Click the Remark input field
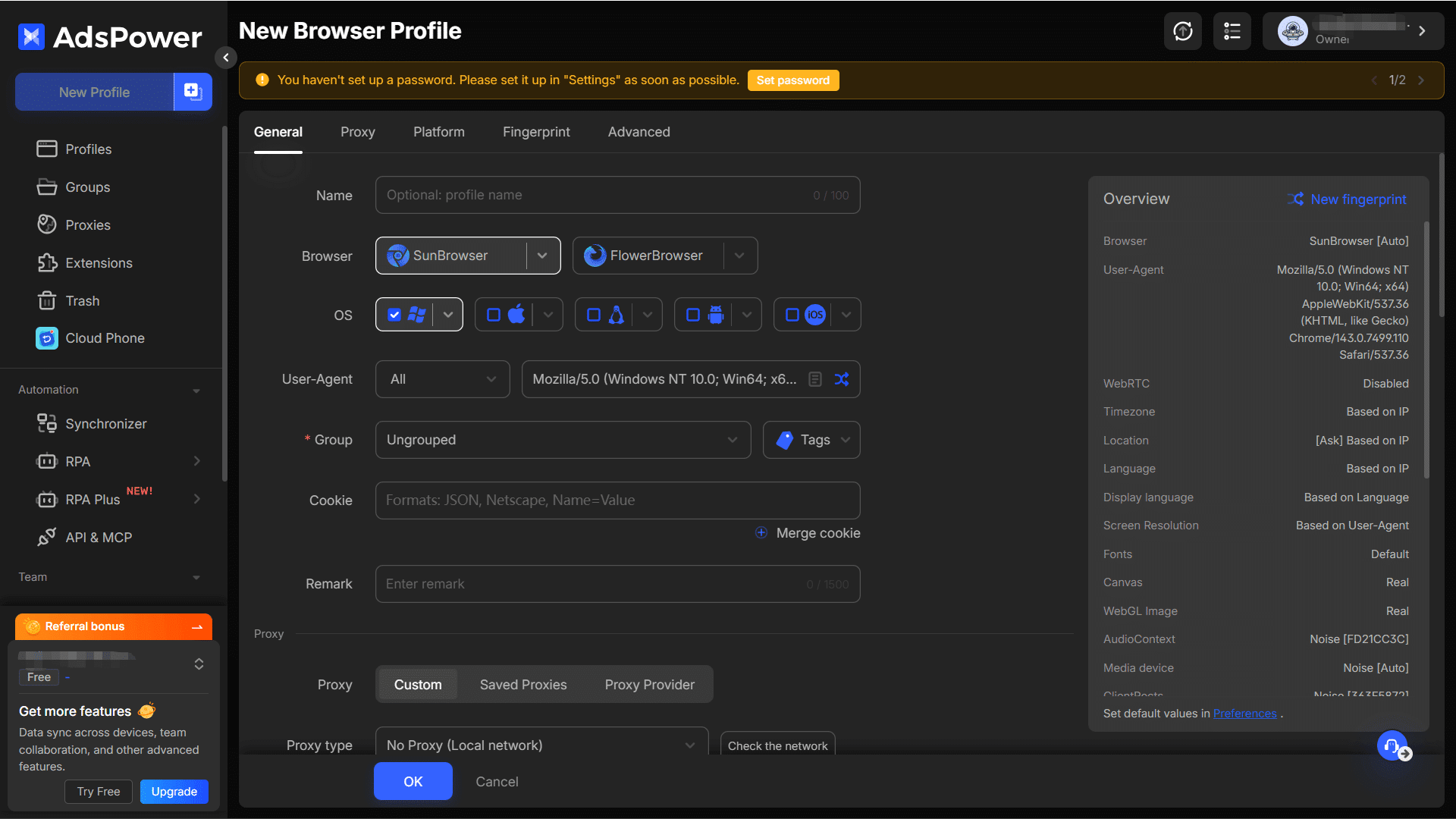 (618, 584)
